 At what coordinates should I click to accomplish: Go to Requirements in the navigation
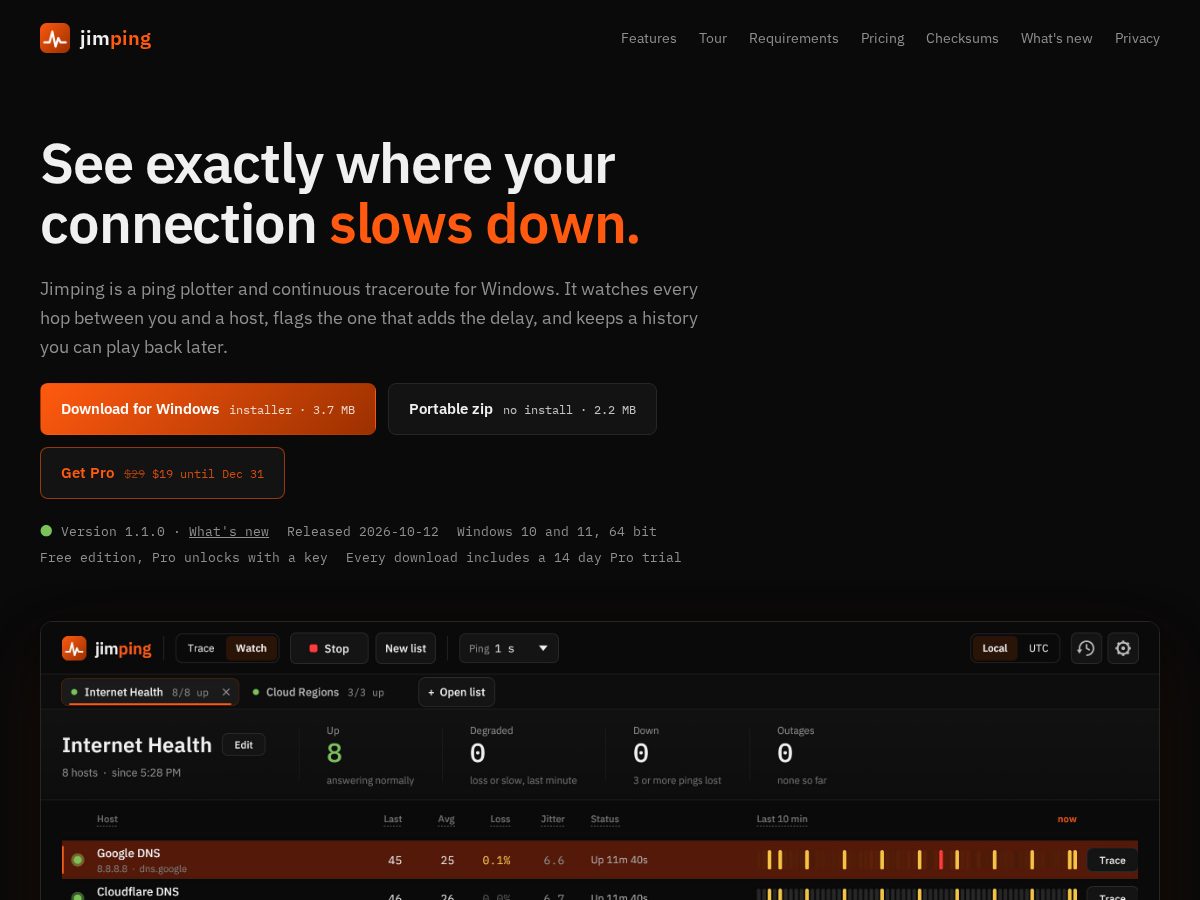coord(794,38)
